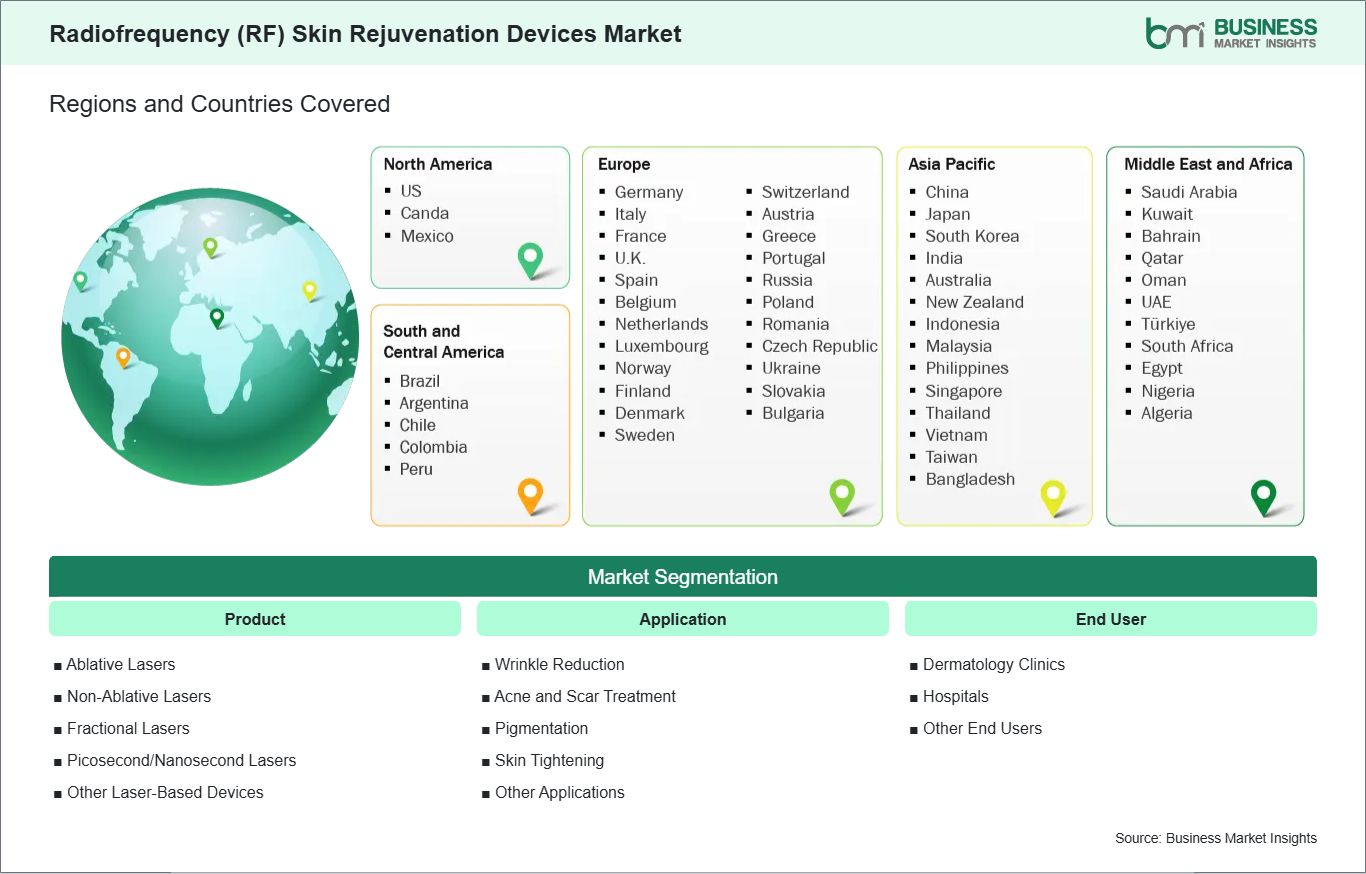Click the page title Radiofrequency (RF) Skin Rejuvenation Devices Market
Screen dimensions: 1366x874
(x=365, y=33)
